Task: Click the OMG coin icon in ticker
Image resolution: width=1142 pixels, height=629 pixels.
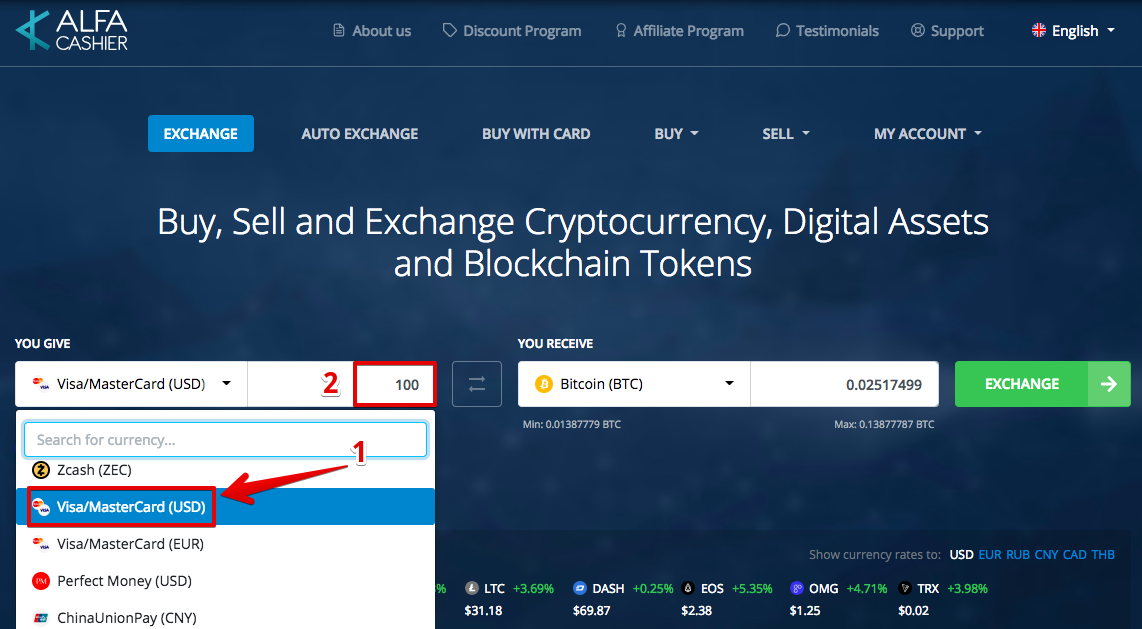Action: 798,588
